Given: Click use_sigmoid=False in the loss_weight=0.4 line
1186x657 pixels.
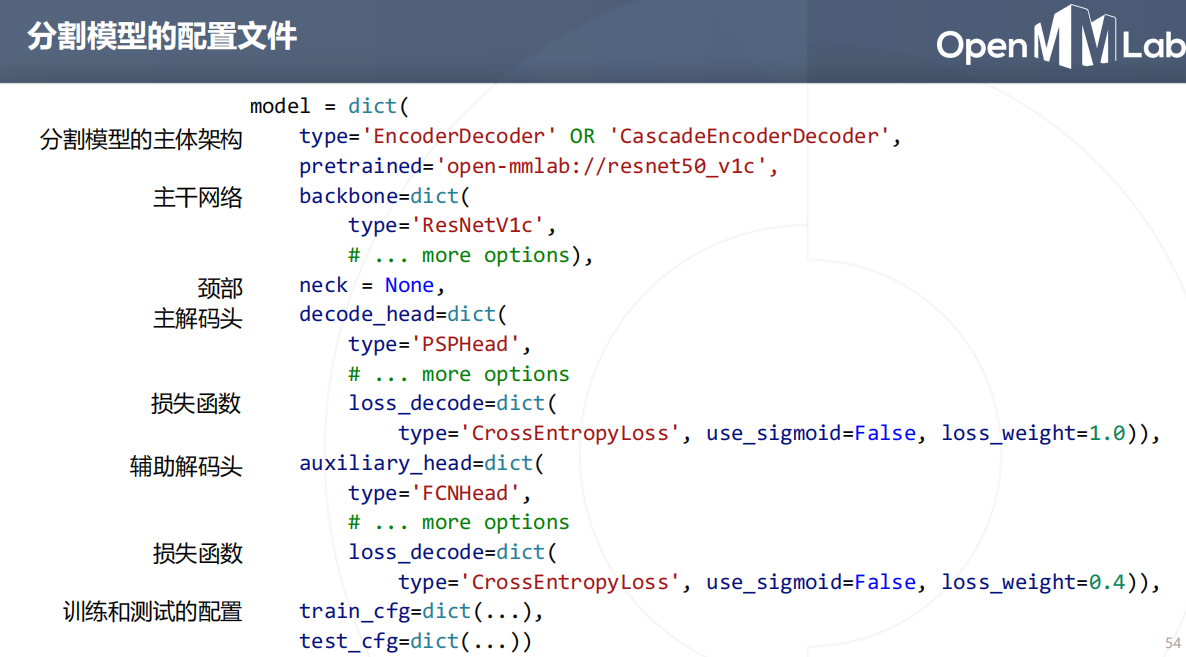Looking at the screenshot, I should point(811,582).
